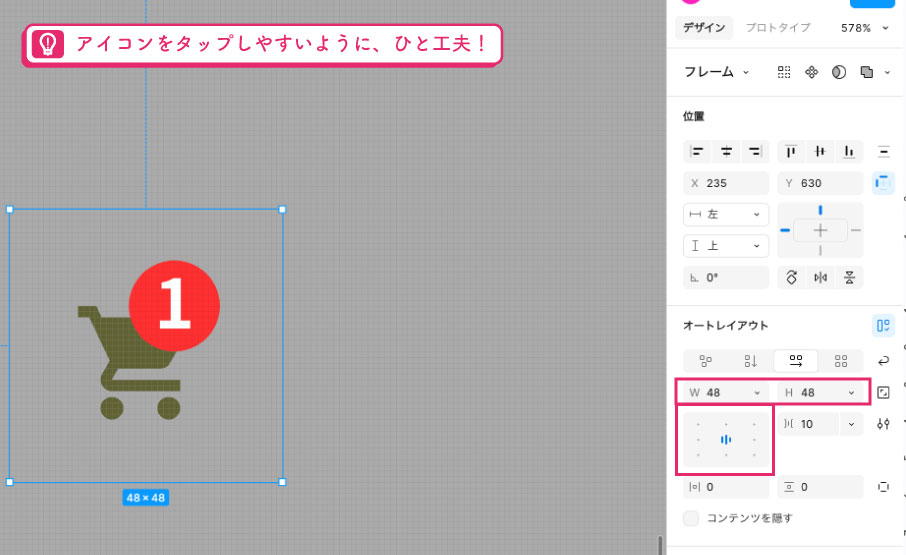The height and width of the screenshot is (555, 906).
Task: Click the X position field 235
Action: [726, 183]
